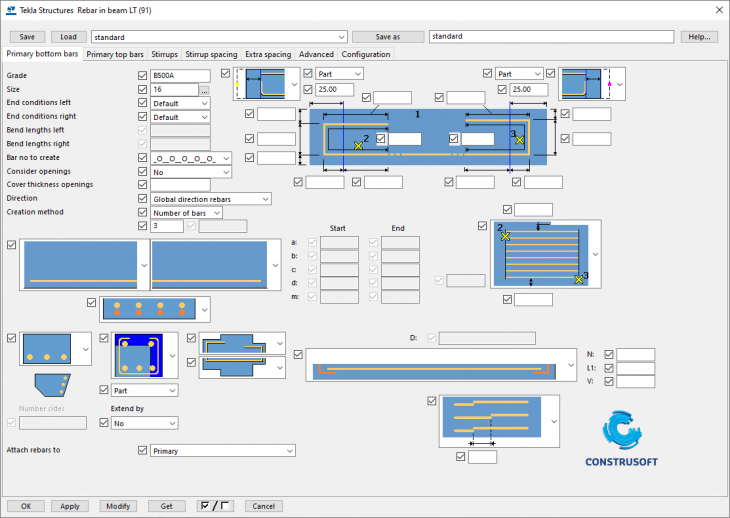Screen dimensions: 730x518
Task: Click the Apply button
Action: [70, 506]
